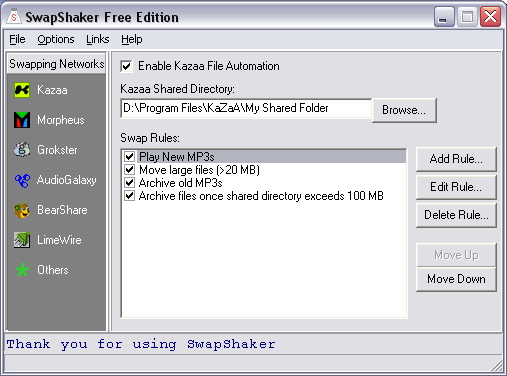The image size is (507, 376).
Task: Click the Morpheus label in the sidebar
Action: click(61, 120)
